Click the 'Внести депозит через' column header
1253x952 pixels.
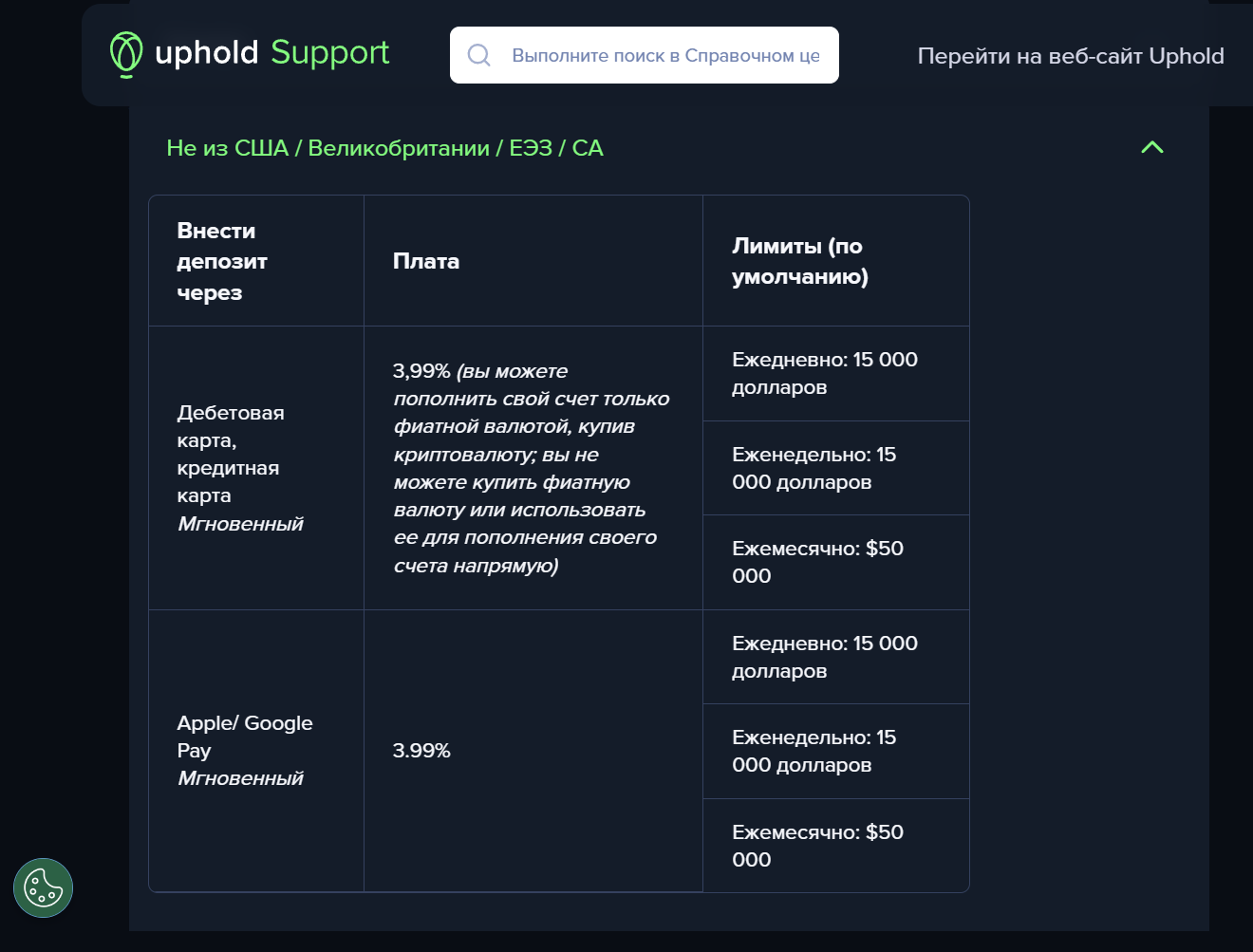222,261
